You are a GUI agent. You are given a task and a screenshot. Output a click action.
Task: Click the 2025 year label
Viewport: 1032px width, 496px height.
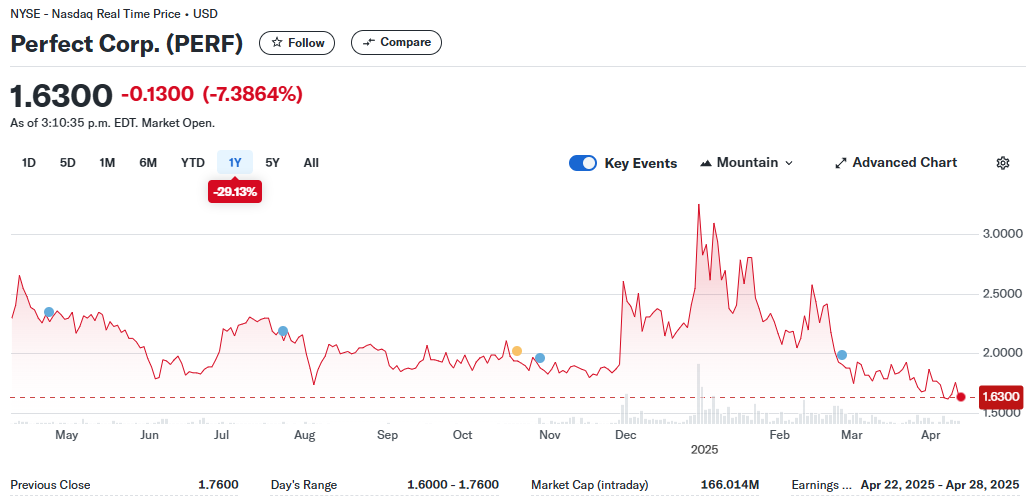point(704,451)
